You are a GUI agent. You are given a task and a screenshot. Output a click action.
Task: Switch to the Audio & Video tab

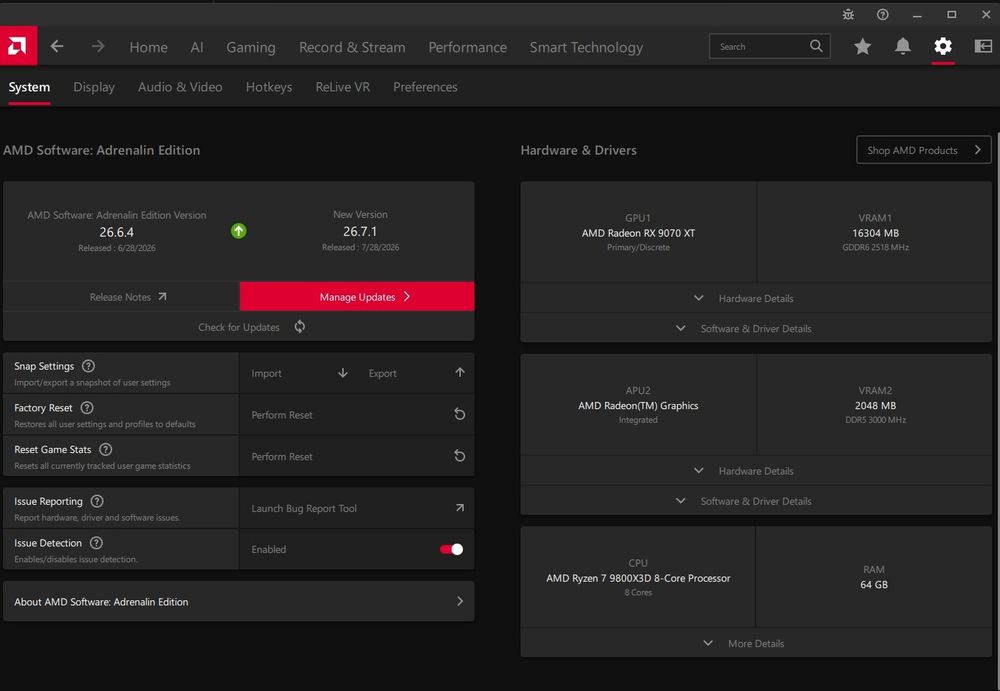pos(180,87)
